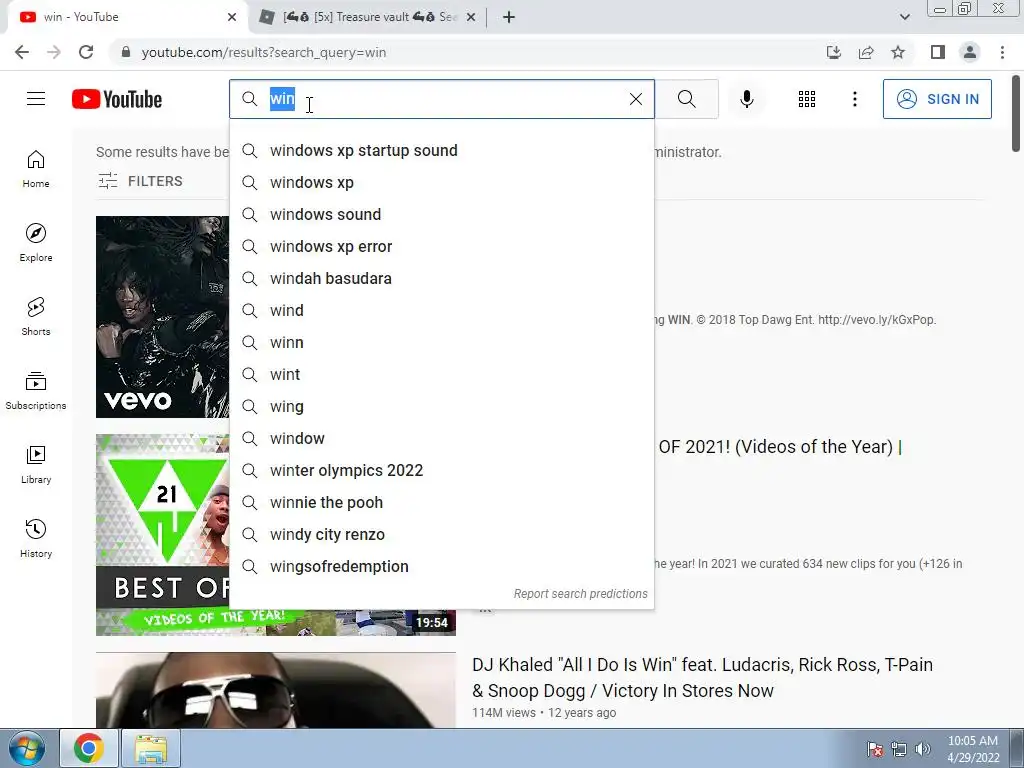1024x768 pixels.
Task: Select the suggestion 'wing'
Action: 441,406
